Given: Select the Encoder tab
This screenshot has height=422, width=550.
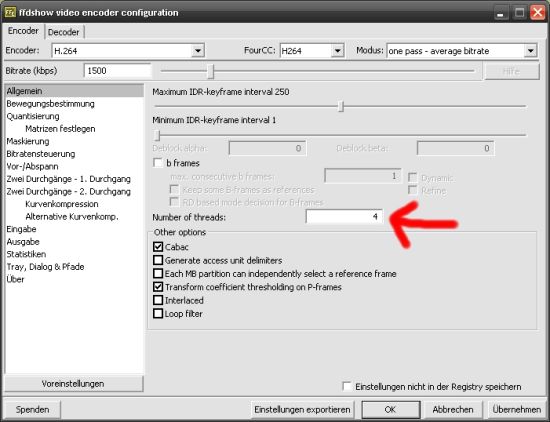Looking at the screenshot, I should 23,31.
